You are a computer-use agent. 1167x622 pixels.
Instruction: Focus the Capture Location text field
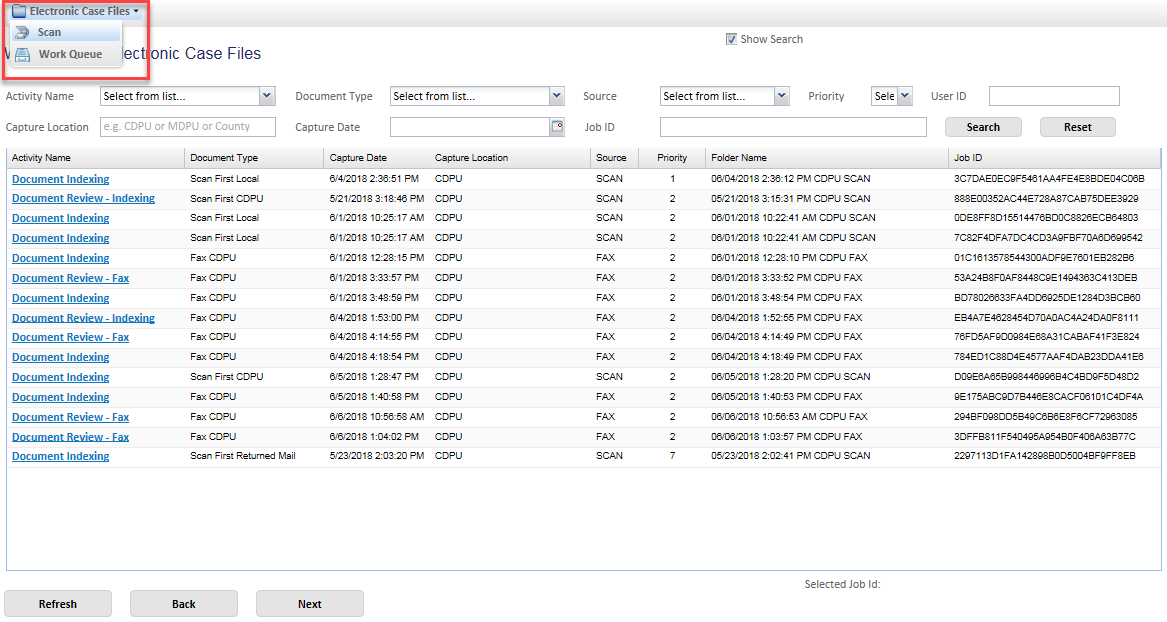(188, 127)
